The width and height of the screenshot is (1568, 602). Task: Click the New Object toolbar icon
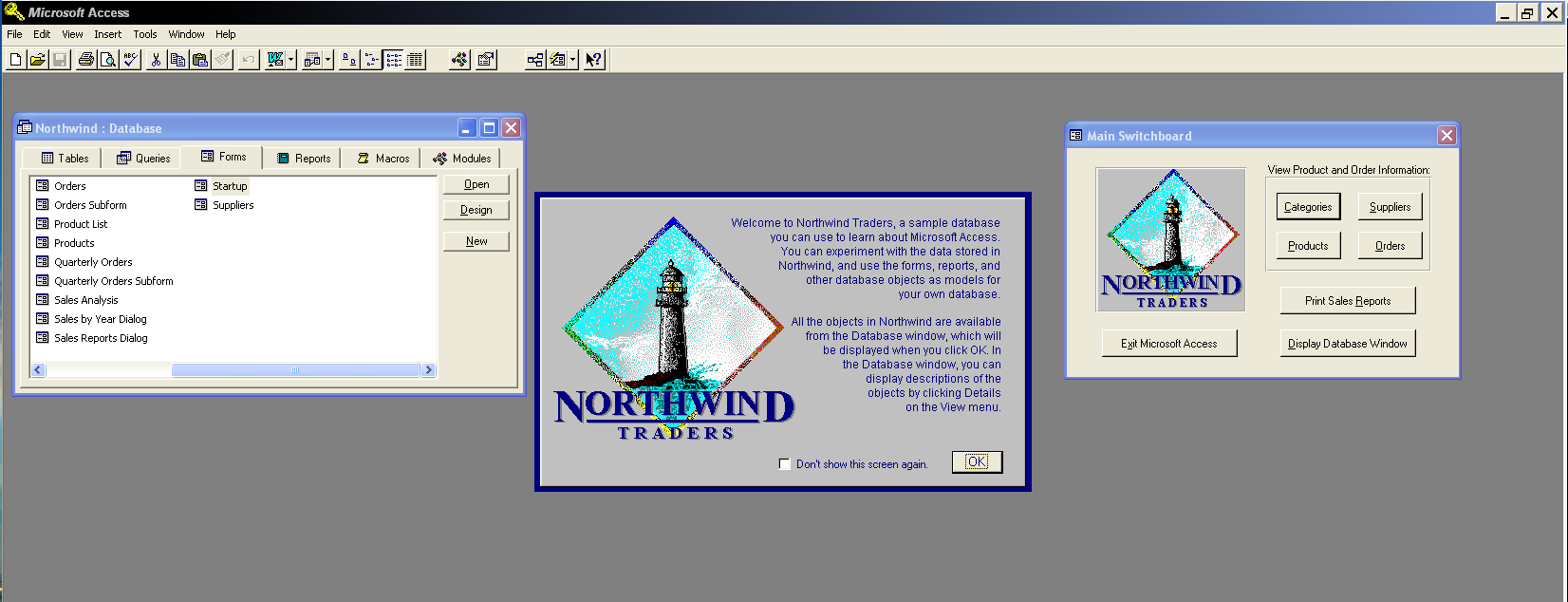tap(558, 60)
